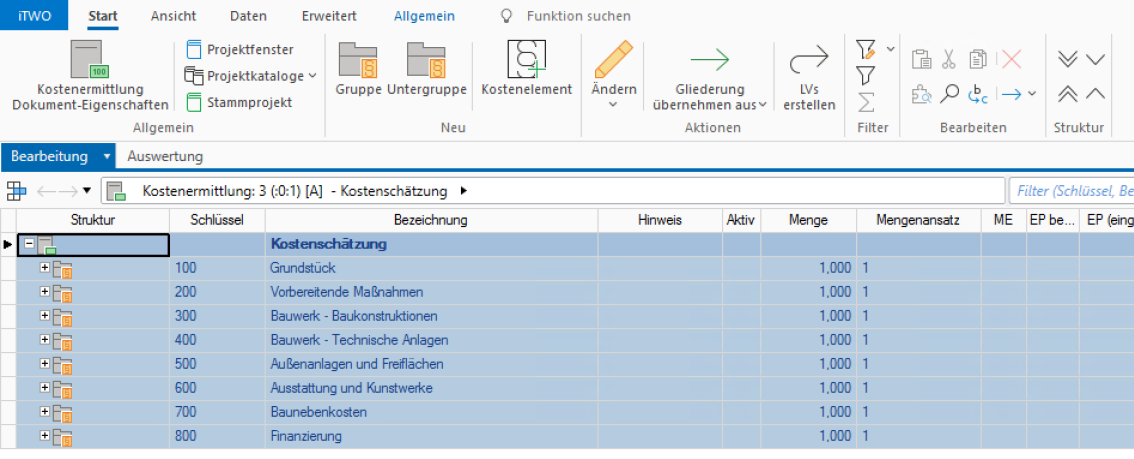Image resolution: width=1134 pixels, height=459 pixels.
Task: Switch to the Auswertung tab
Action: tap(165, 157)
